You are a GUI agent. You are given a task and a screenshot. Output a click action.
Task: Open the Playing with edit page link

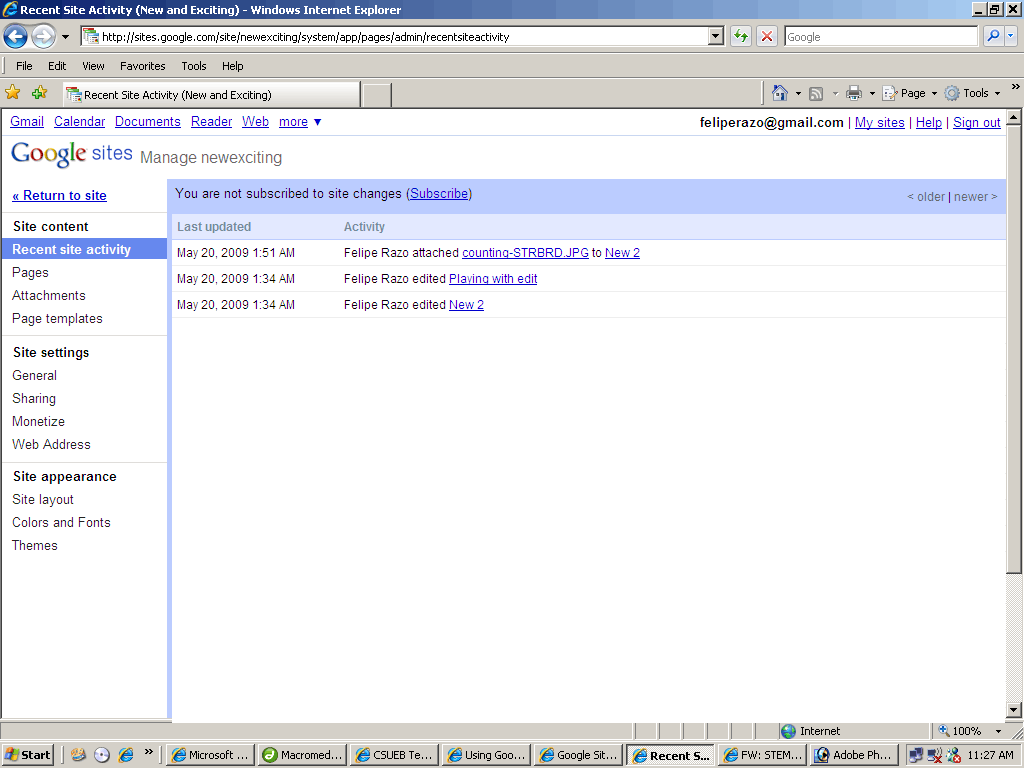pos(493,279)
